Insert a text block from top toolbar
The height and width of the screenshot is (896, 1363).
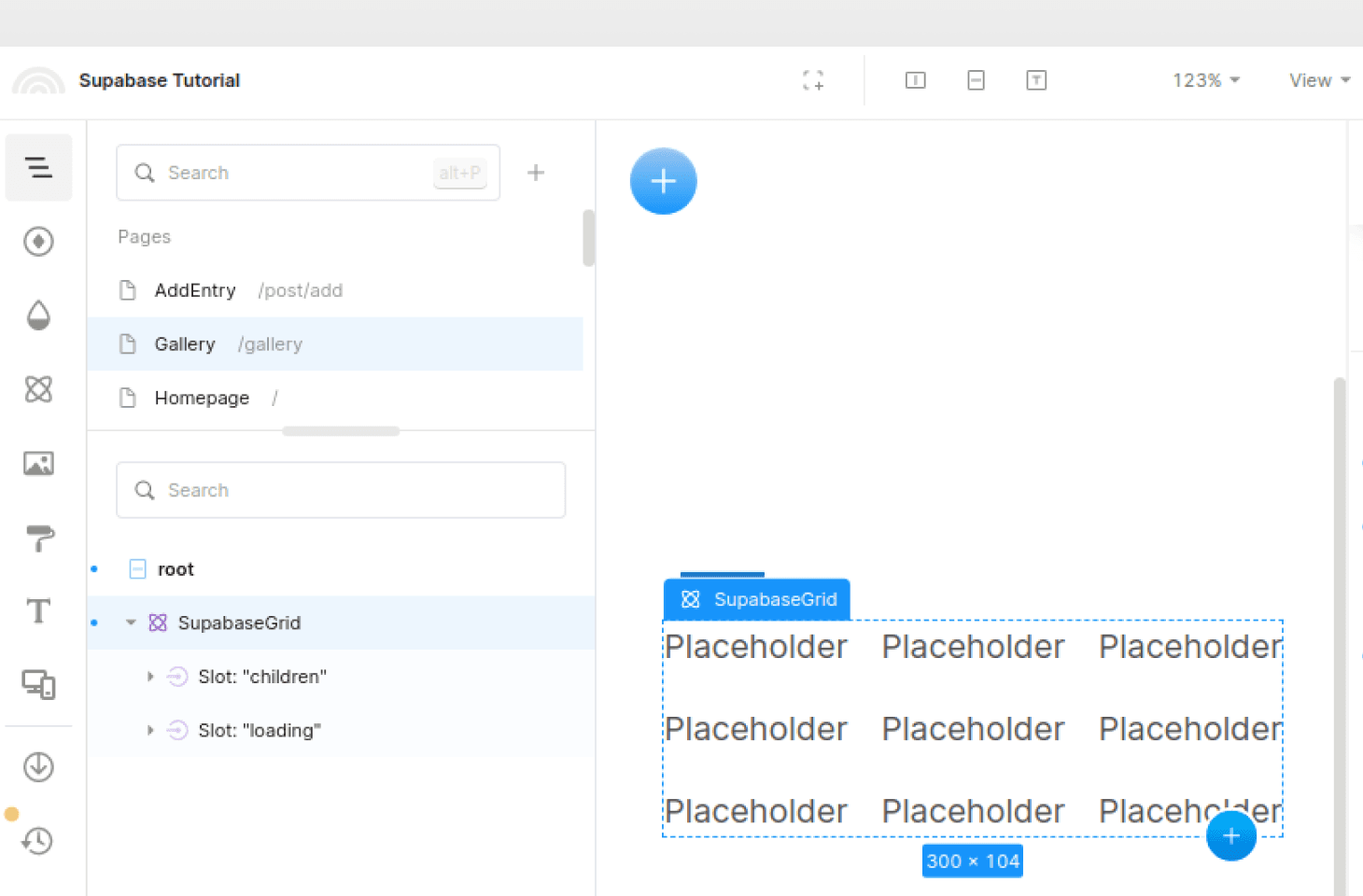coord(1036,80)
